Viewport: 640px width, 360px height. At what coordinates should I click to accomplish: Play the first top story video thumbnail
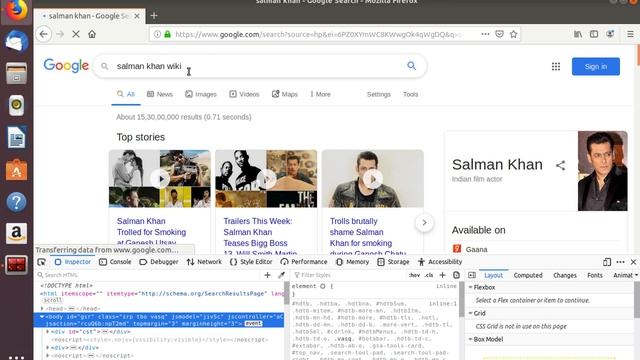160,179
